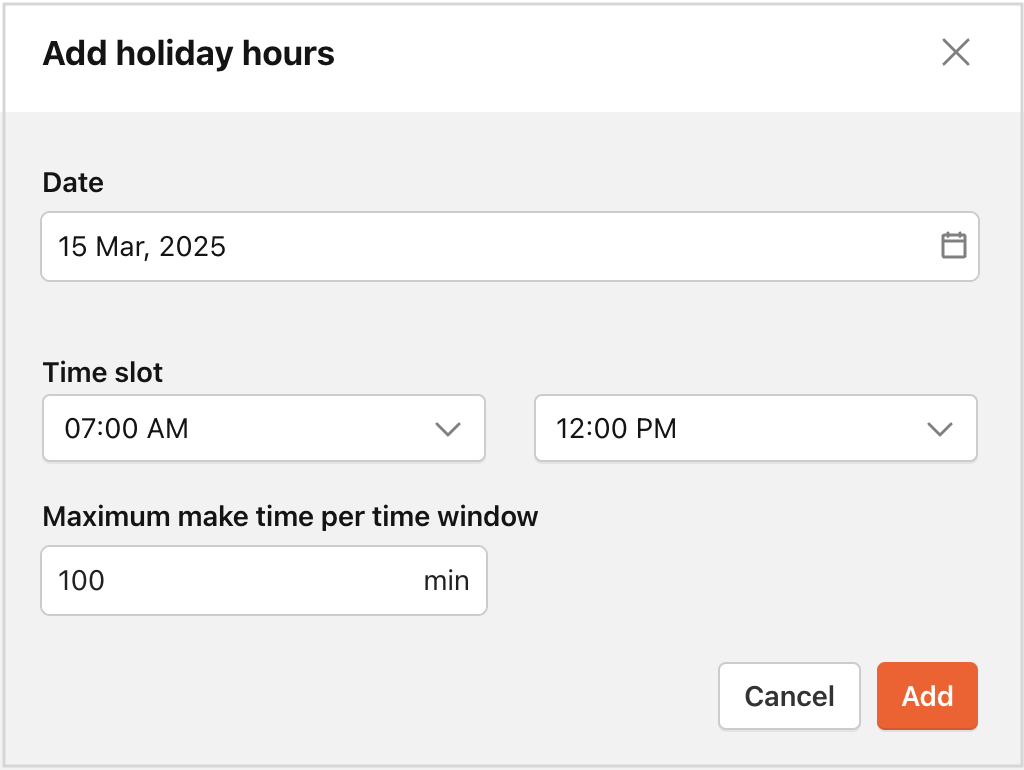Viewport: 1024px width, 770px height.
Task: Click the 07:00 AM text value
Action: coord(127,429)
